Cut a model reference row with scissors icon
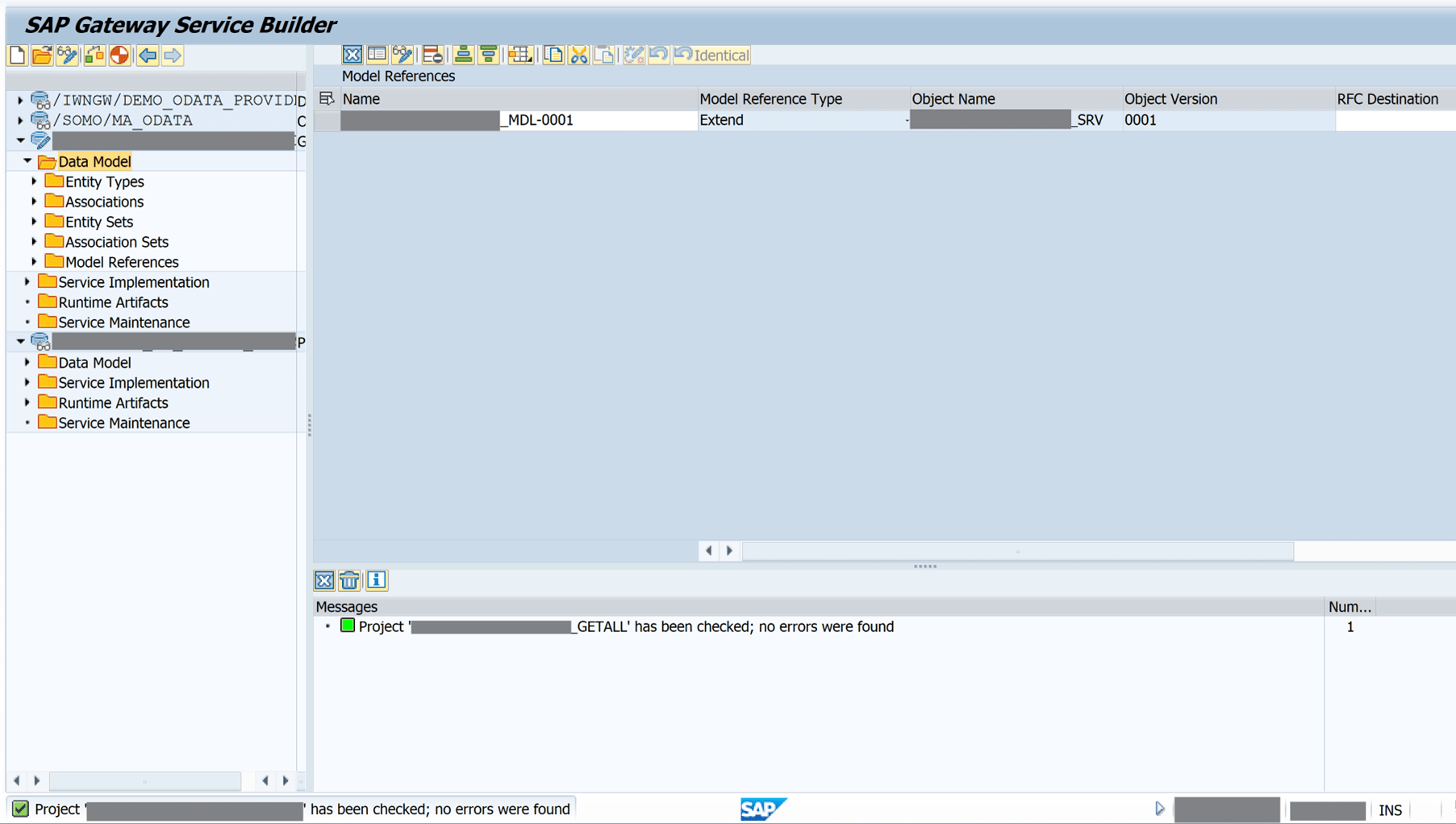Screen dimensions: 1456x824 (x=578, y=54)
